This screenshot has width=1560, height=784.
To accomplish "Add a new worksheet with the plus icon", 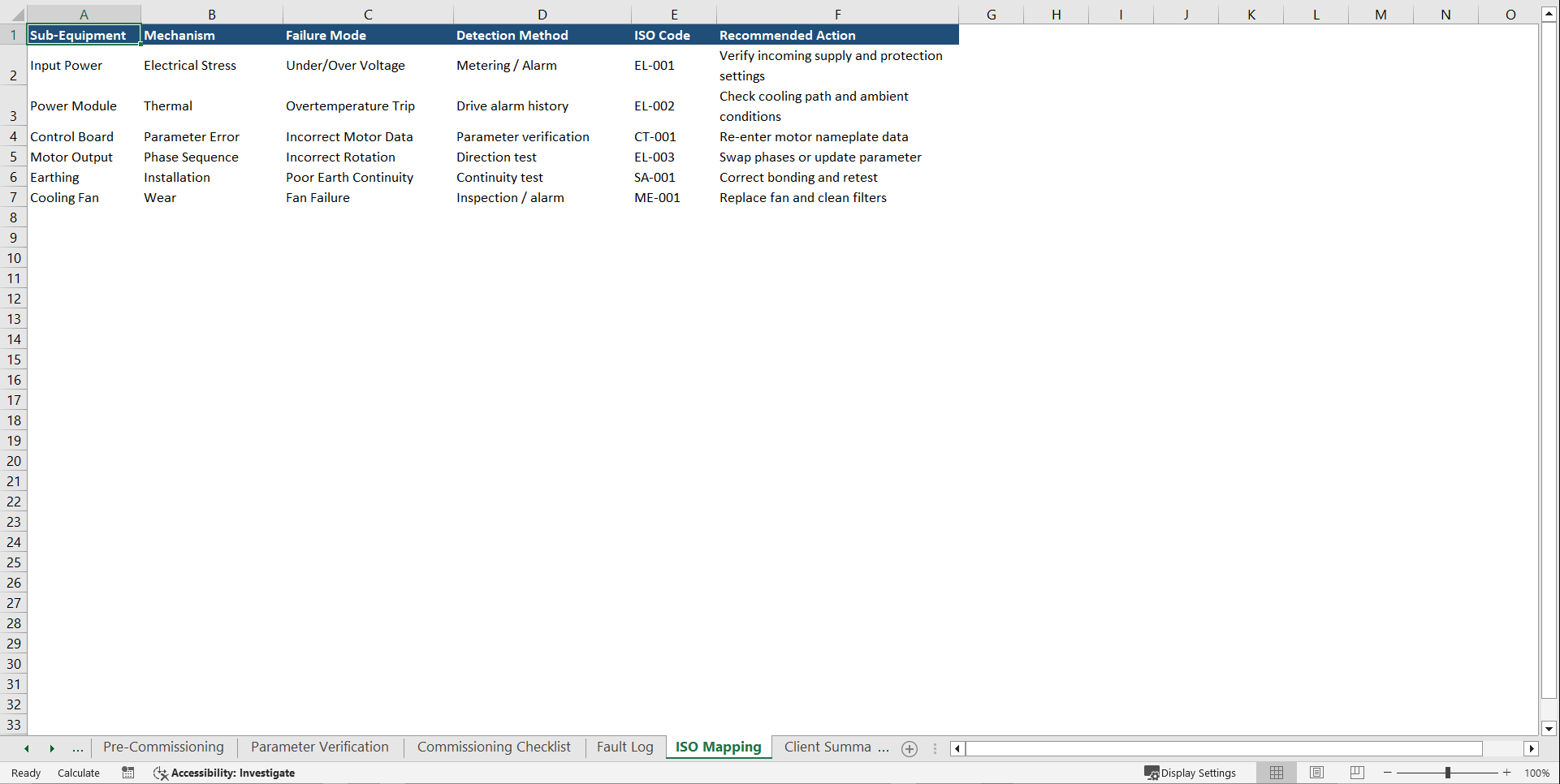I will pos(909,749).
